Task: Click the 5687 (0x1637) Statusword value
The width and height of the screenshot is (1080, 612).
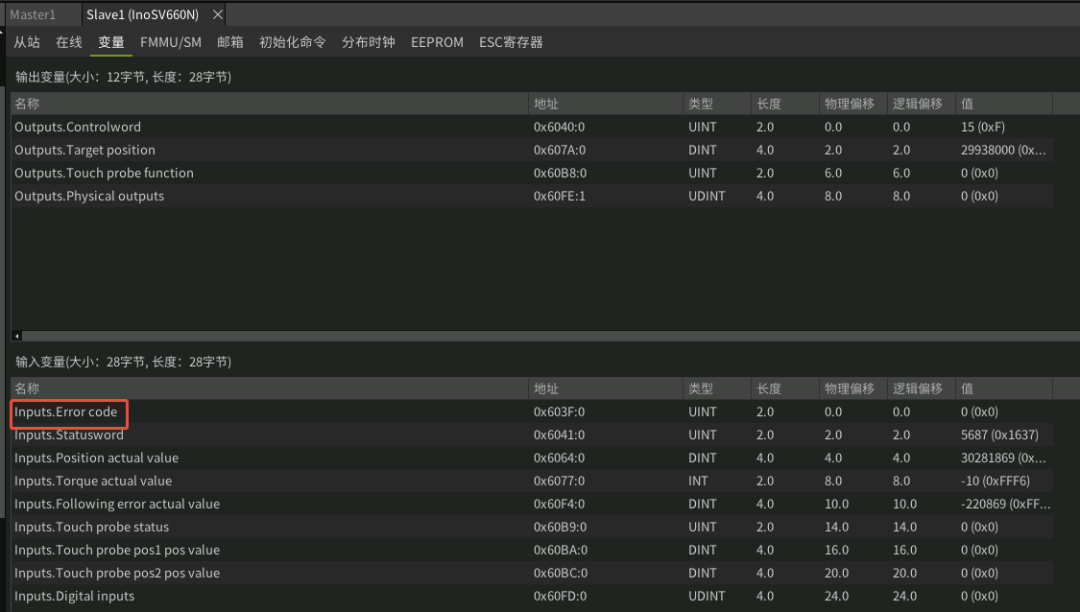Action: coord(999,435)
